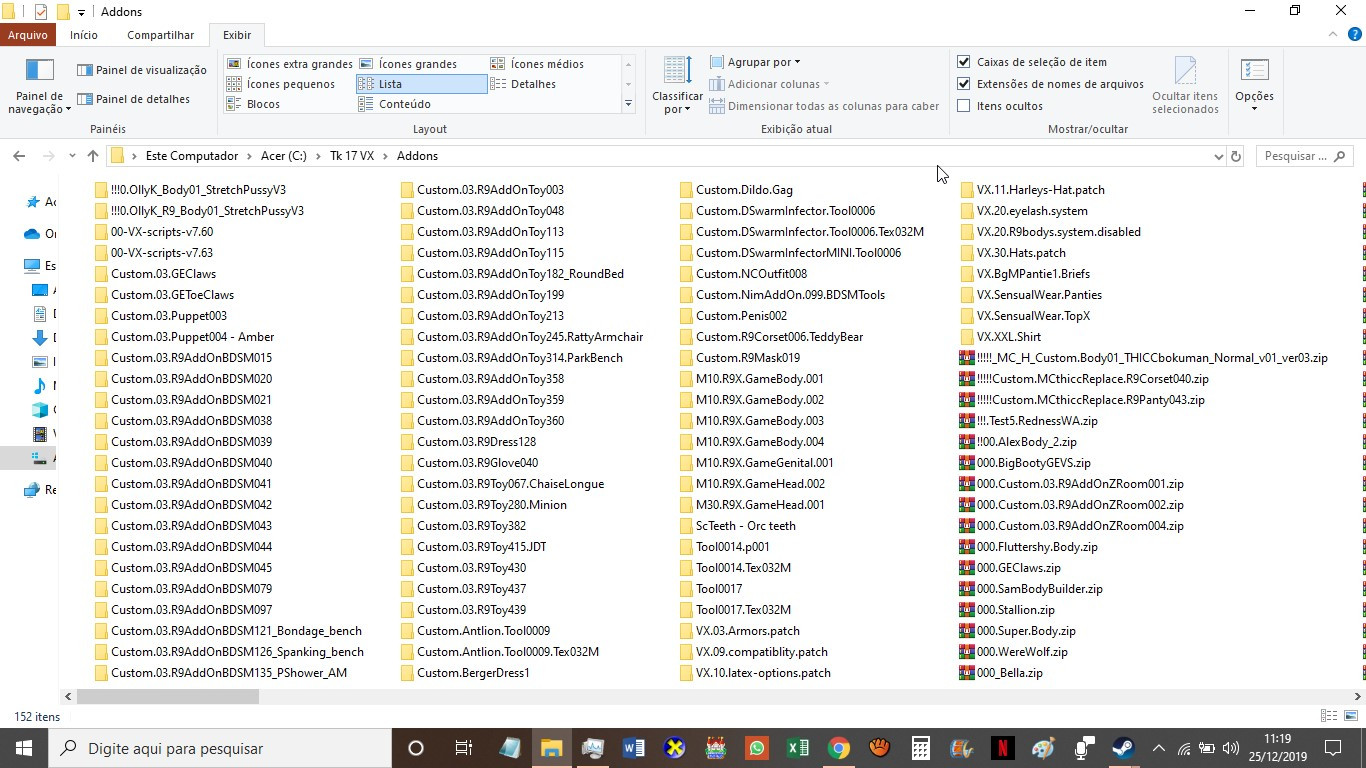Viewport: 1366px width, 768px height.
Task: Open Steam from the taskbar
Action: [1123, 748]
